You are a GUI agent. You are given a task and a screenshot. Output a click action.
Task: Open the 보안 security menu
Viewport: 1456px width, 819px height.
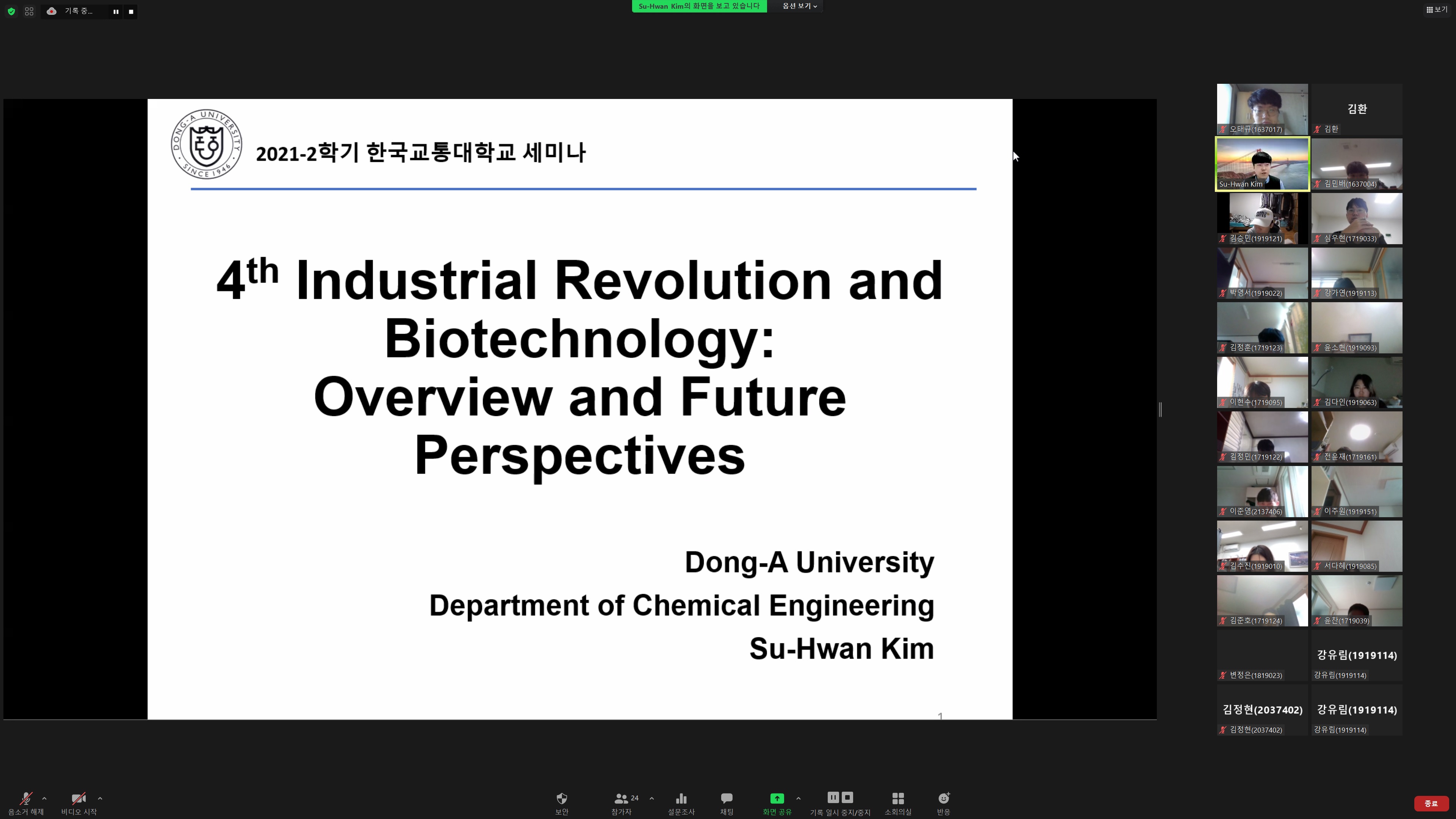(562, 803)
